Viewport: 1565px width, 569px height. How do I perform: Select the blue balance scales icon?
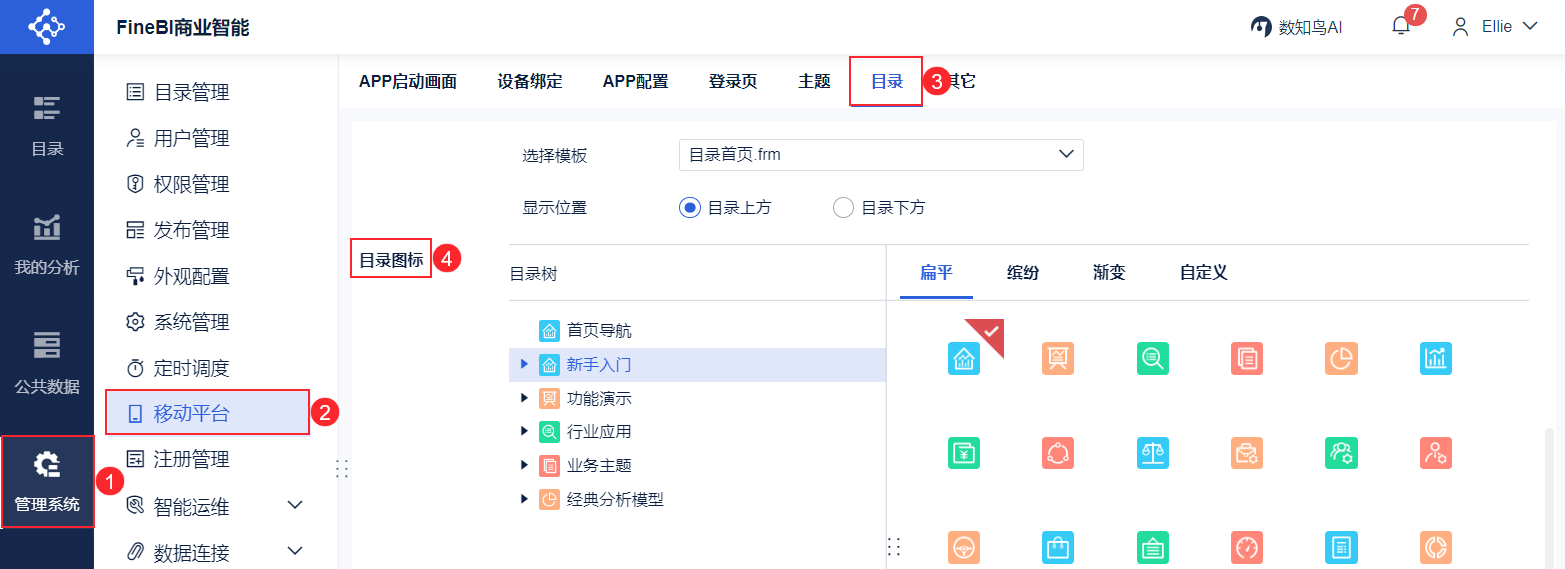[1152, 453]
